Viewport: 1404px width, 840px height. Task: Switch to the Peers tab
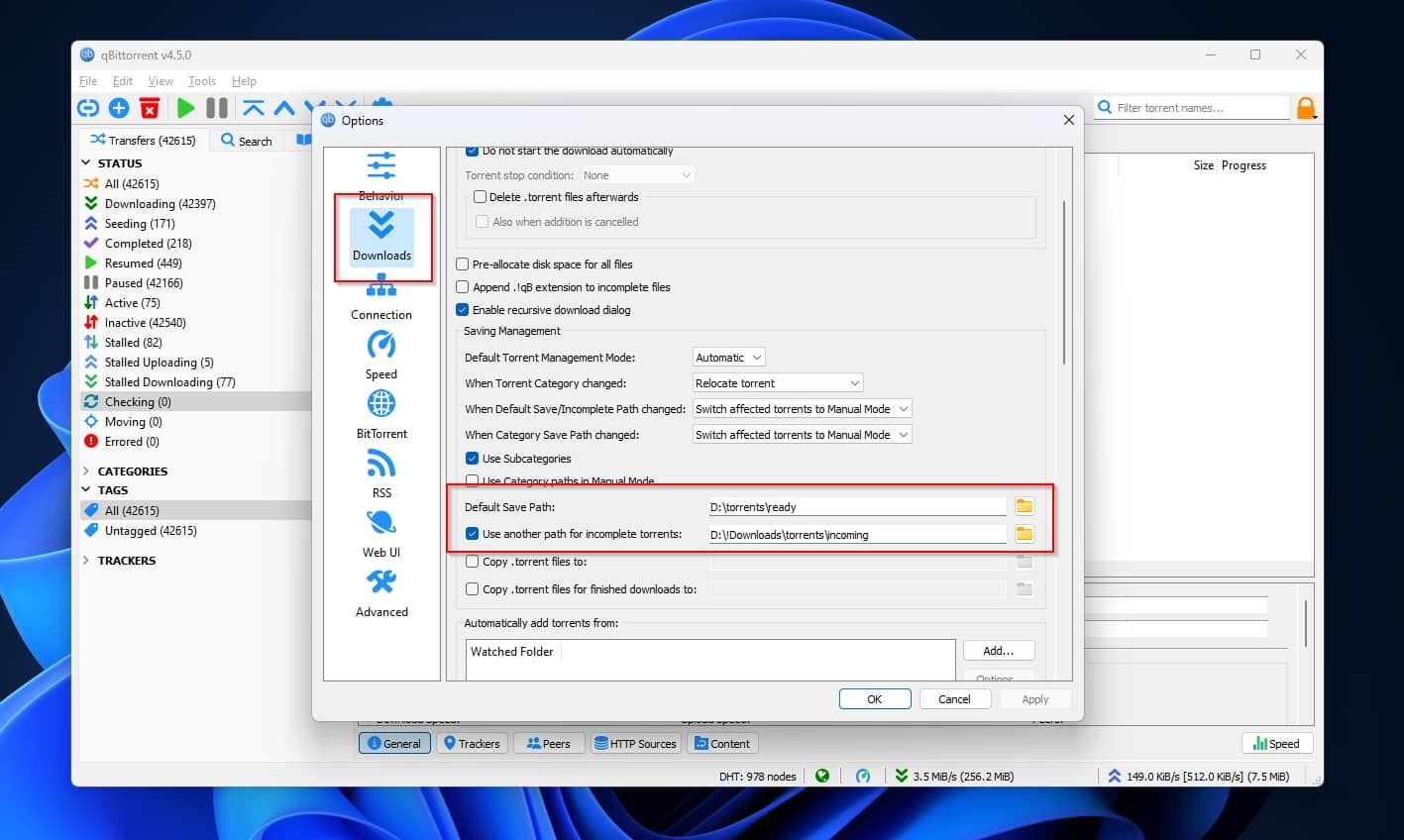548,743
